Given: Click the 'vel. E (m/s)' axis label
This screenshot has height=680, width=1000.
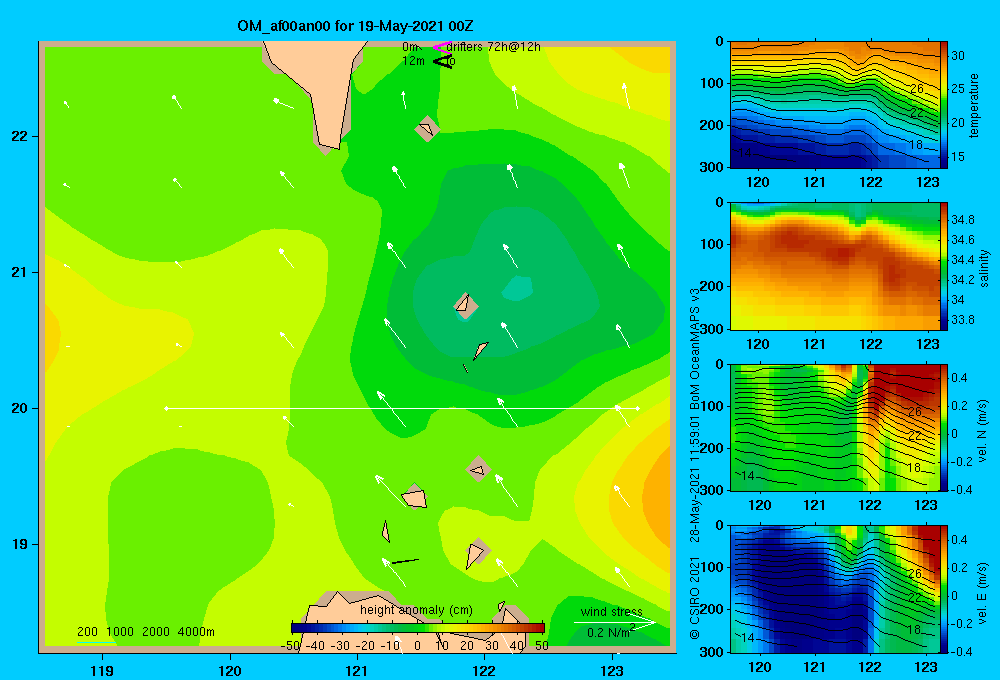Looking at the screenshot, I should tap(983, 593).
